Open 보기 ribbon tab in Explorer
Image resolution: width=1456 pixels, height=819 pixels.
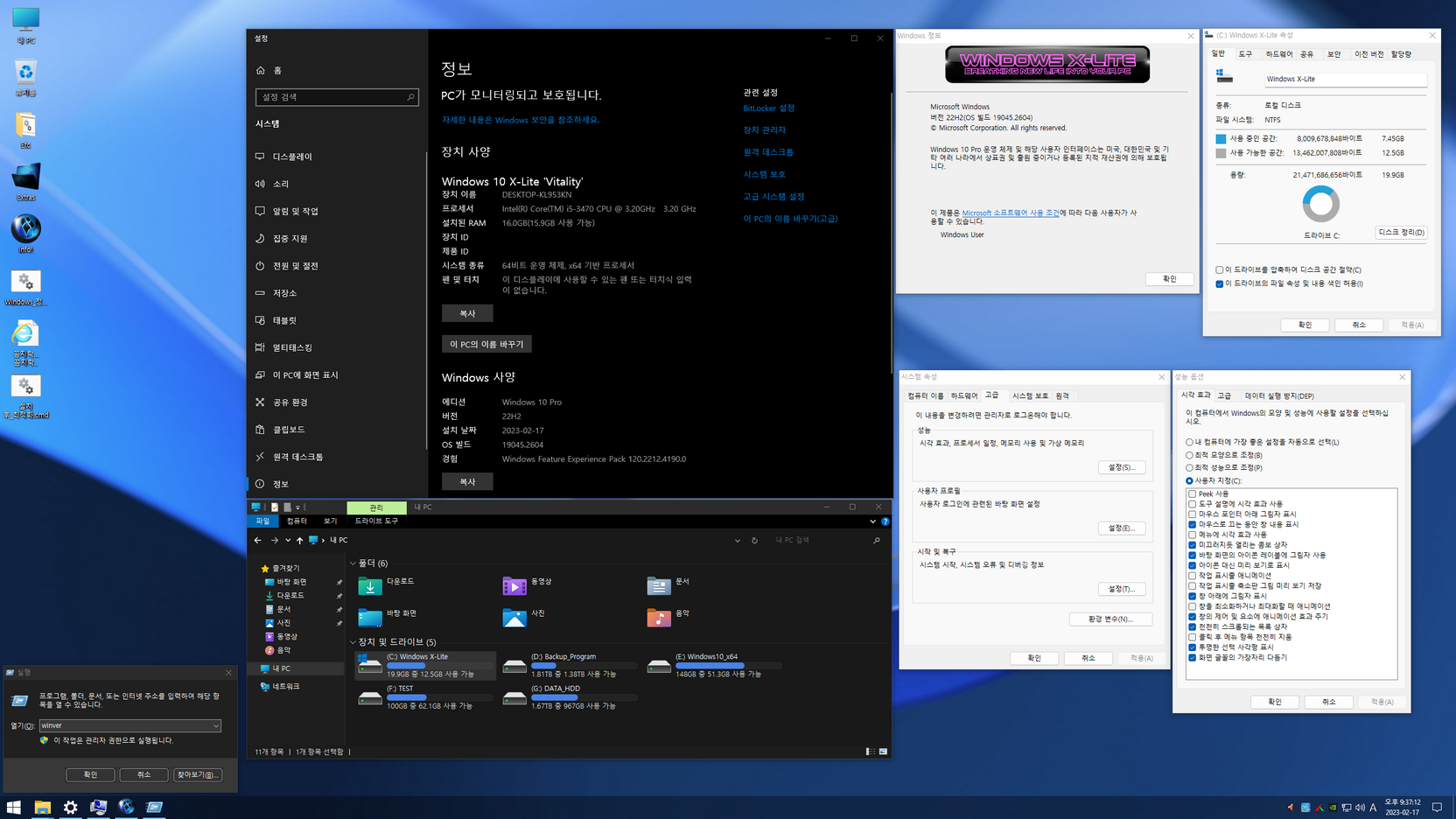[x=330, y=521]
